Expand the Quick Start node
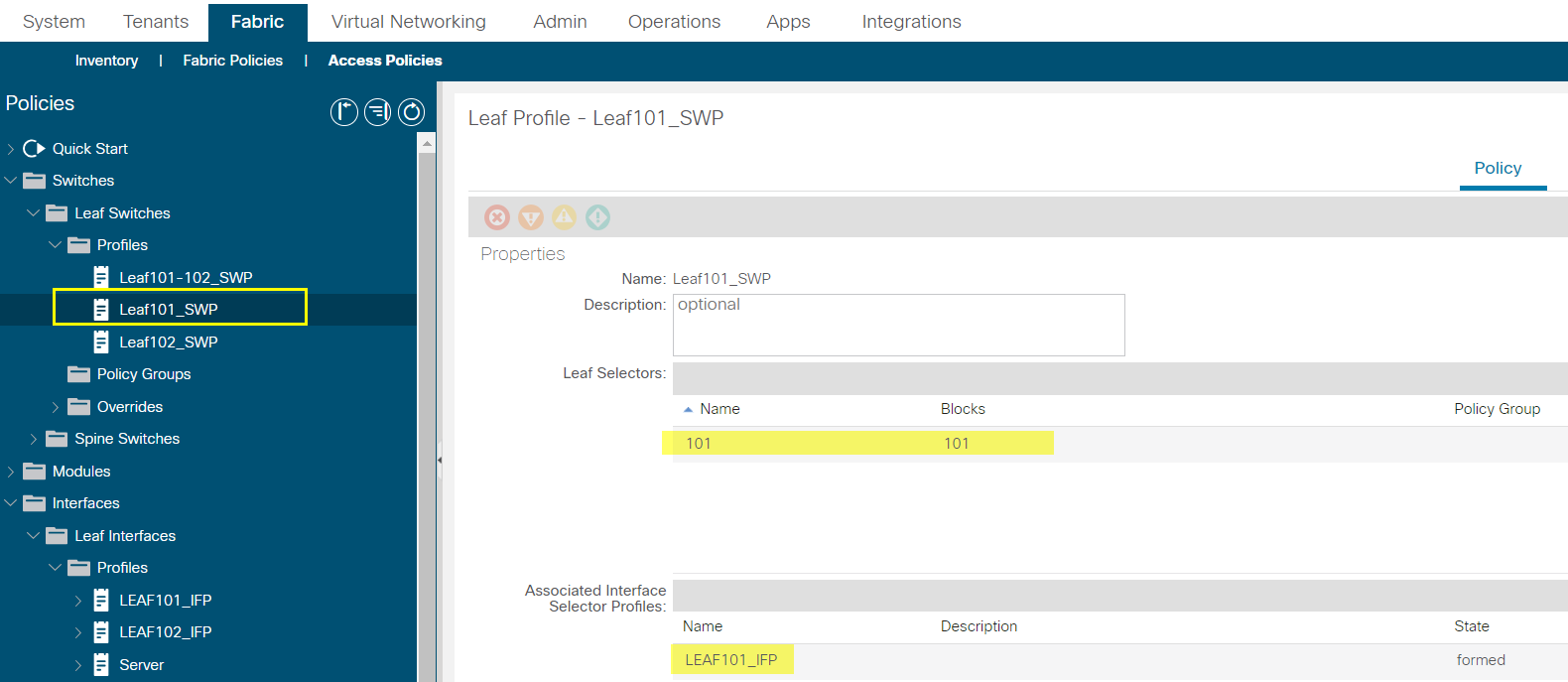The width and height of the screenshot is (1568, 682). (x=11, y=149)
